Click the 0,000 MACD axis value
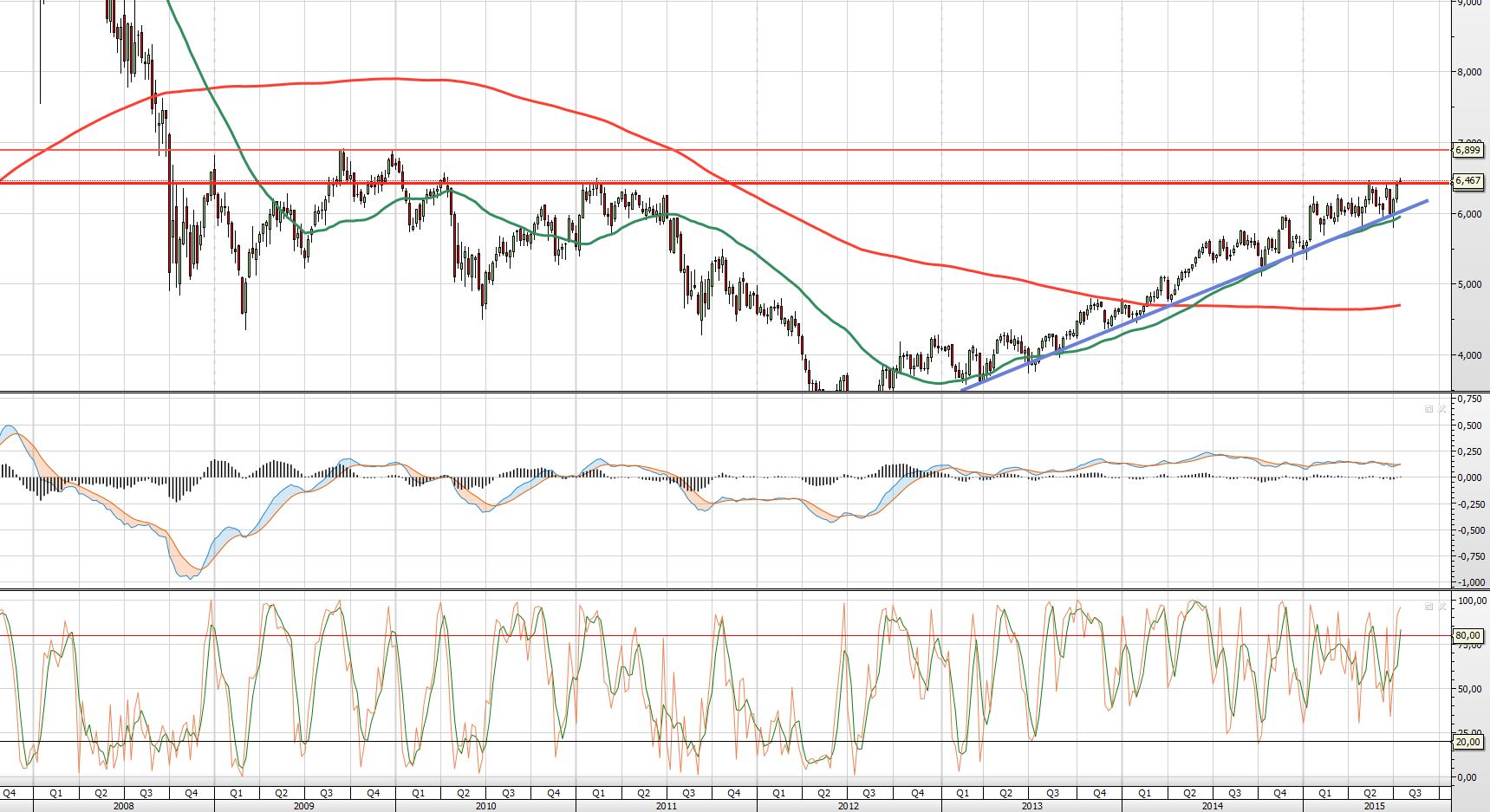This screenshot has height=812, width=1490. 1469,477
